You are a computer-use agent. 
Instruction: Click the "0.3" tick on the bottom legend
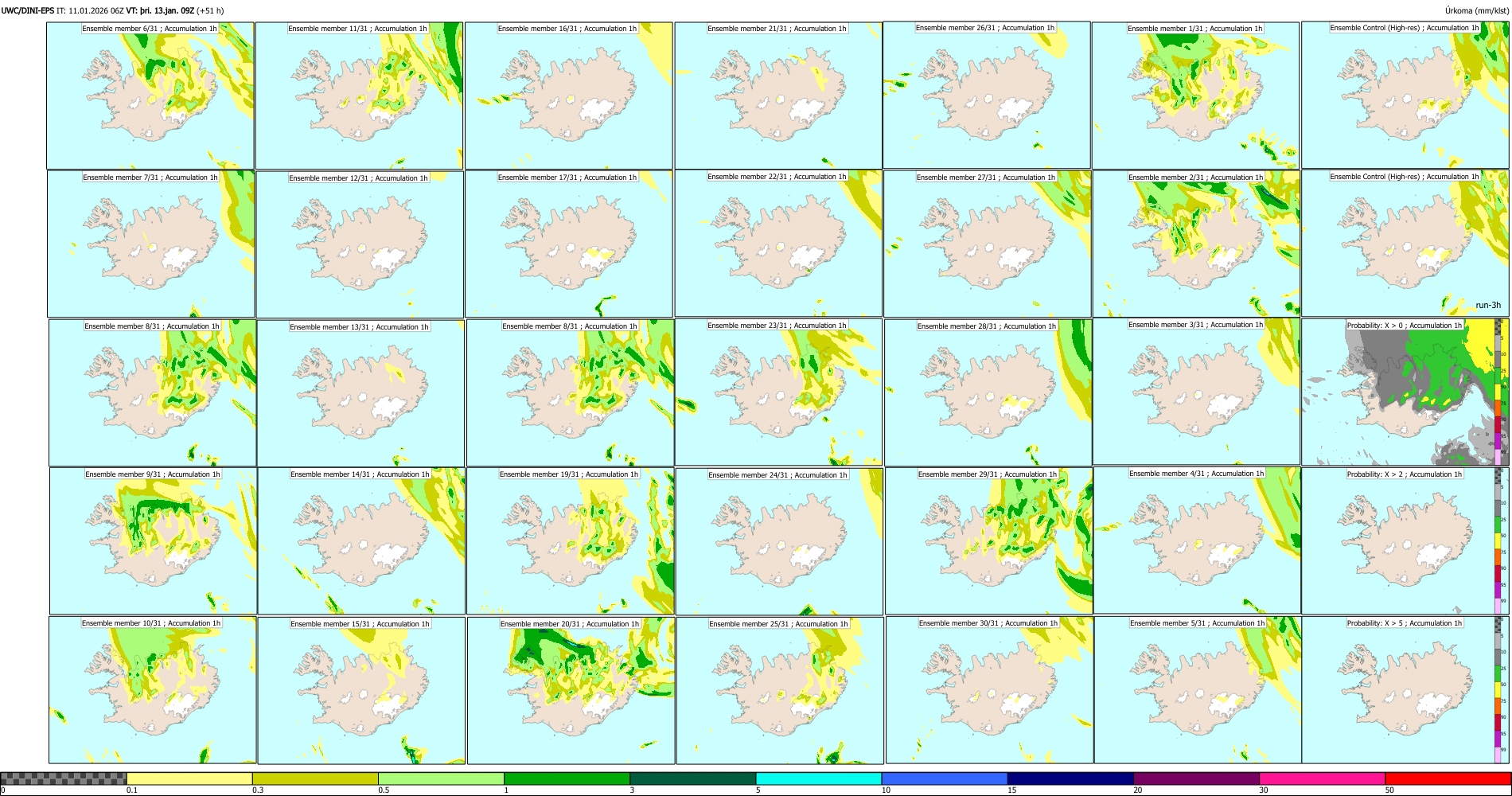click(258, 790)
